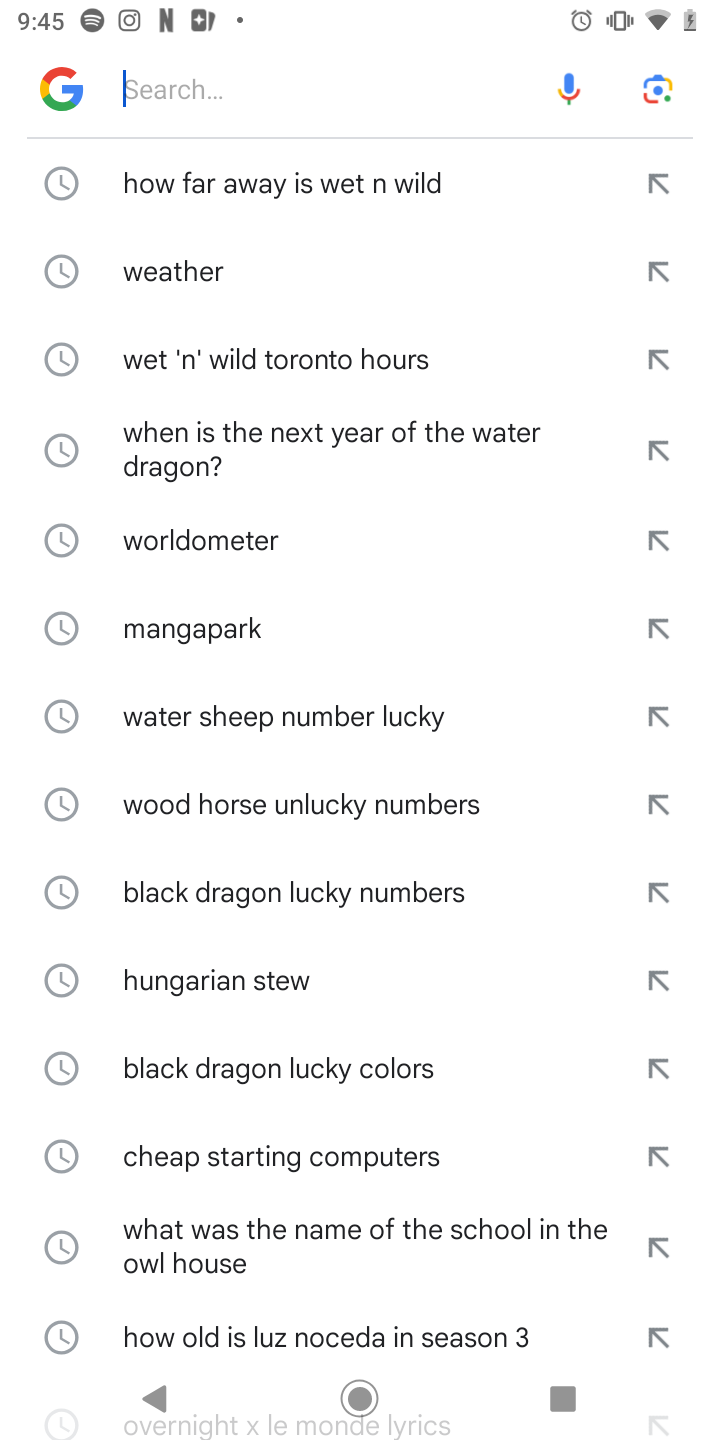The height and width of the screenshot is (1440, 720).
Task: Fill search with 'cheap starting computers' arrow
Action: point(657,1157)
